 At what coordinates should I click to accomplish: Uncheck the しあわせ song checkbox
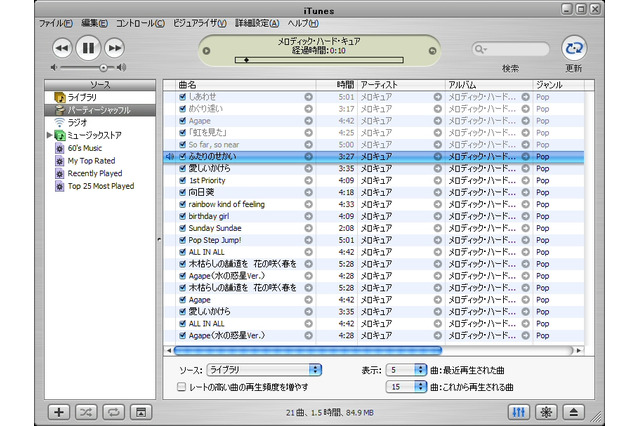[x=182, y=97]
